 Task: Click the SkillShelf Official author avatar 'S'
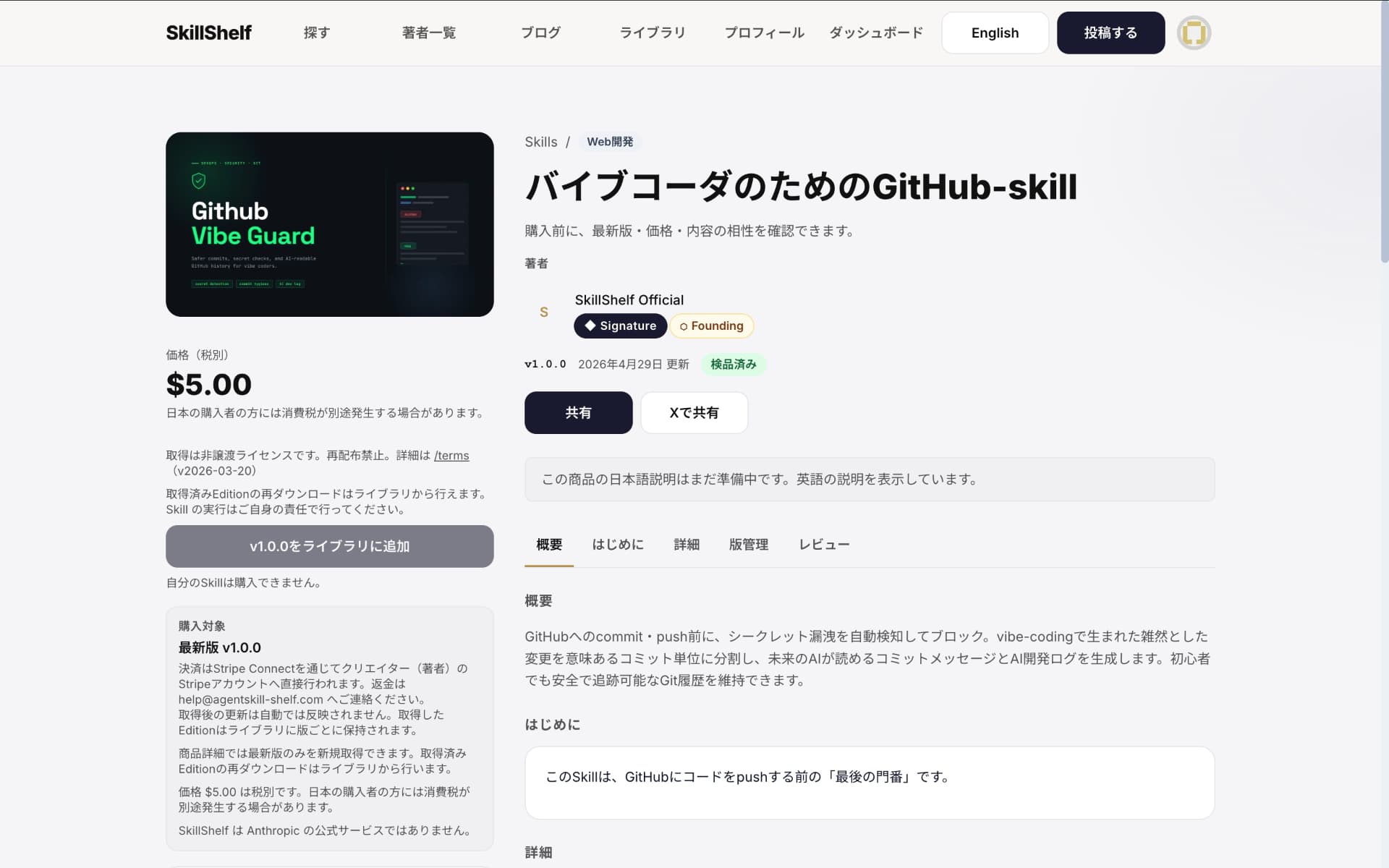tap(544, 312)
